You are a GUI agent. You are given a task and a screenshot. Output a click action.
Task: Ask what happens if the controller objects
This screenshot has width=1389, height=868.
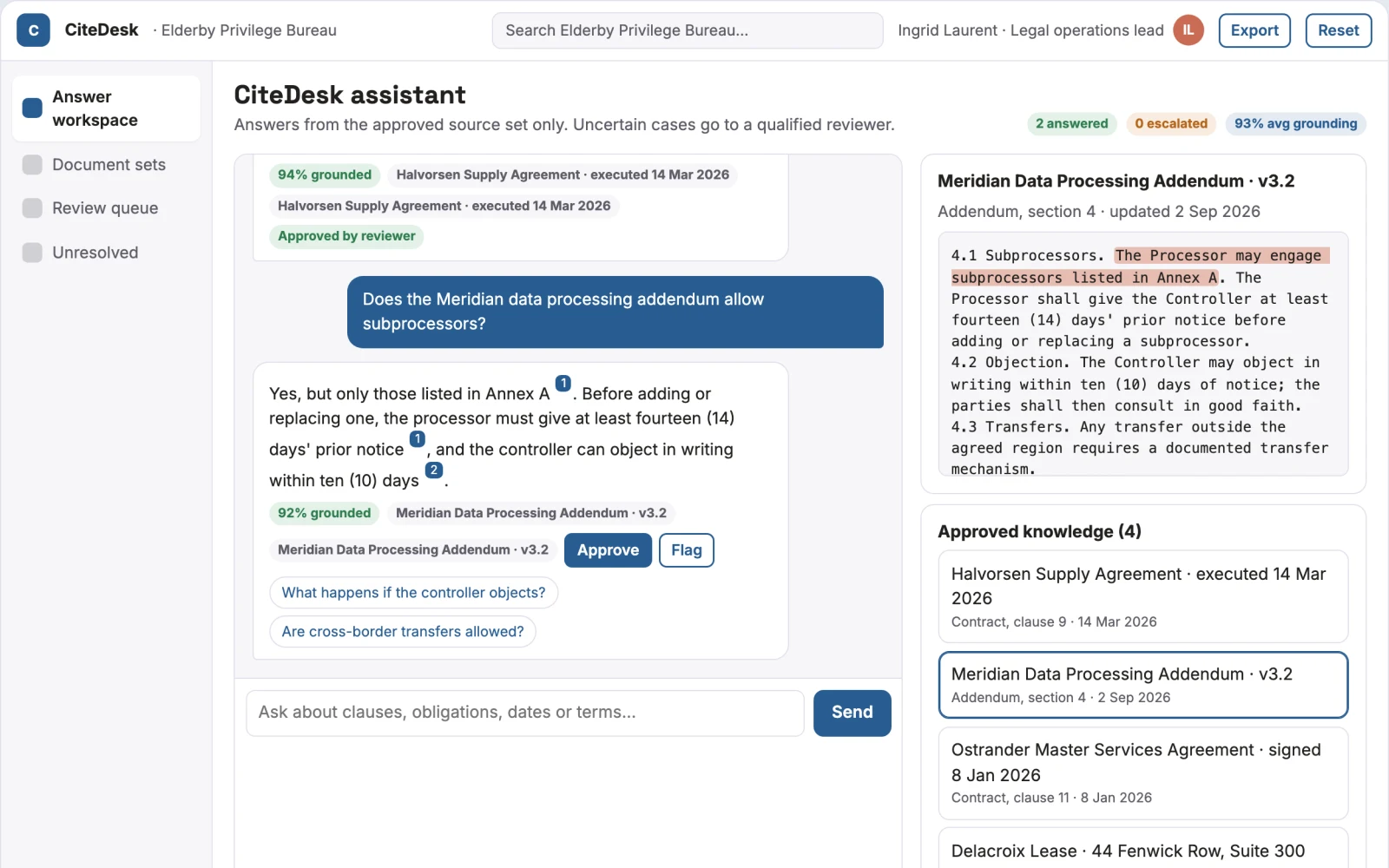click(413, 593)
